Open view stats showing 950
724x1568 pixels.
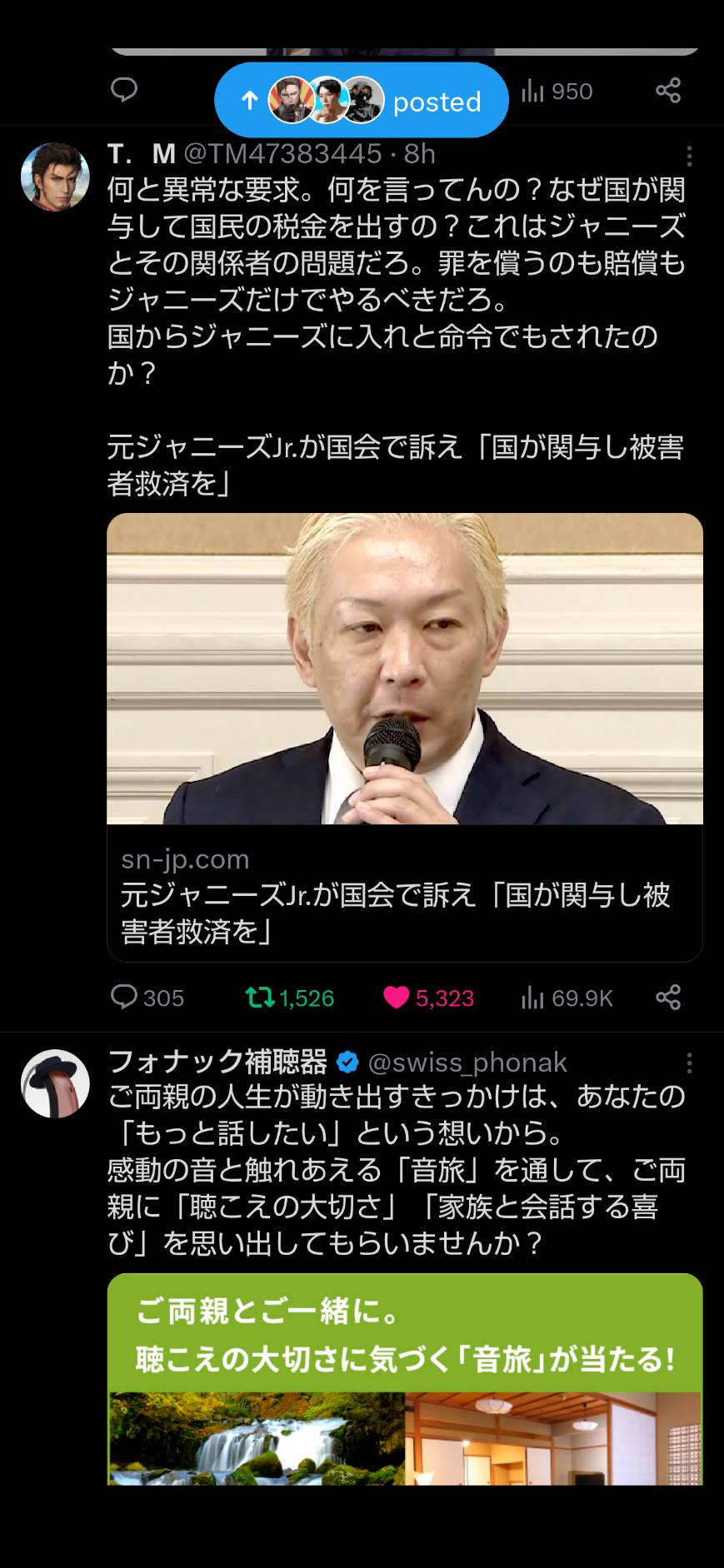pyautogui.click(x=557, y=91)
